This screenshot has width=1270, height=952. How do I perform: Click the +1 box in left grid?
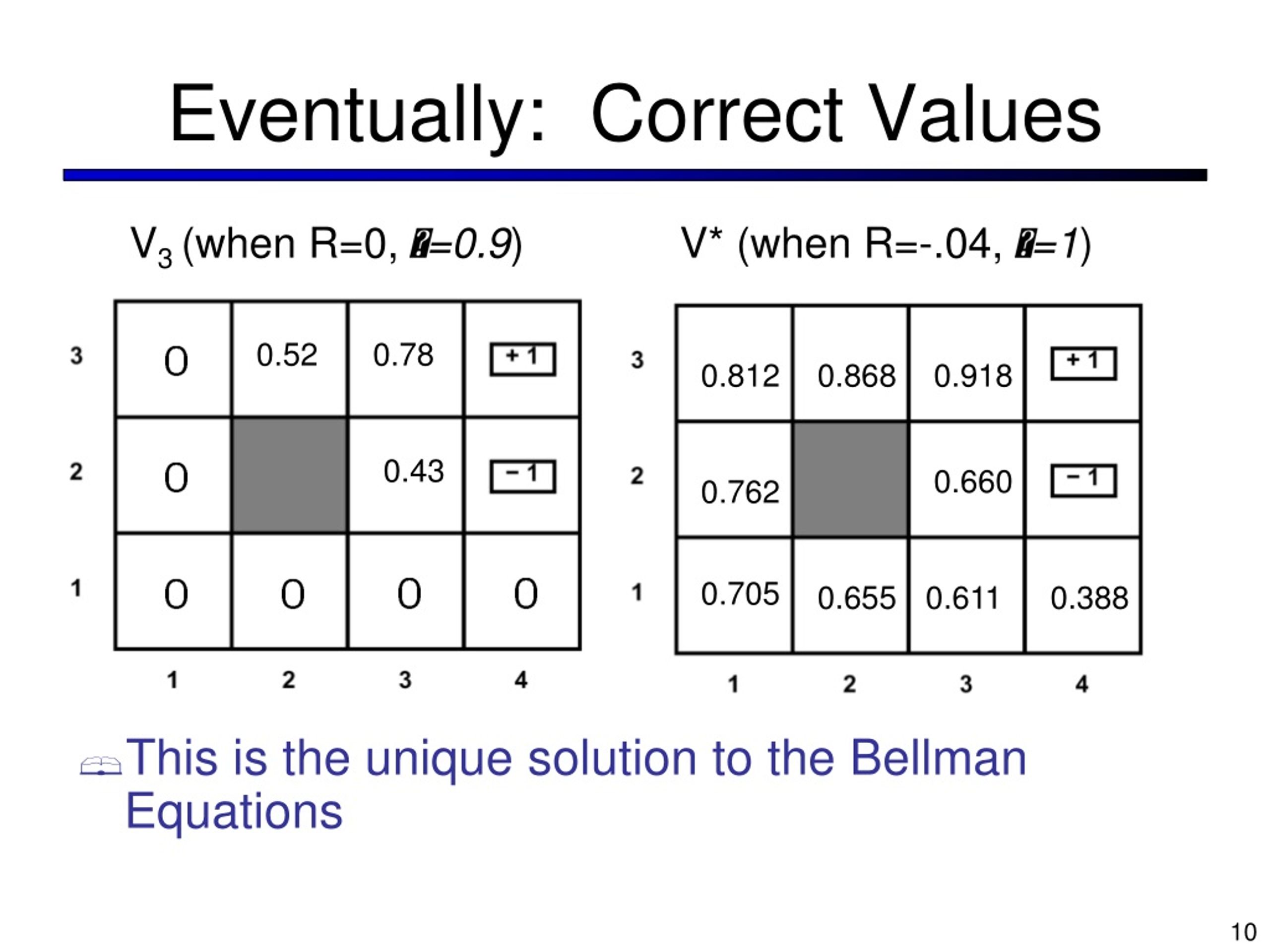522,359
